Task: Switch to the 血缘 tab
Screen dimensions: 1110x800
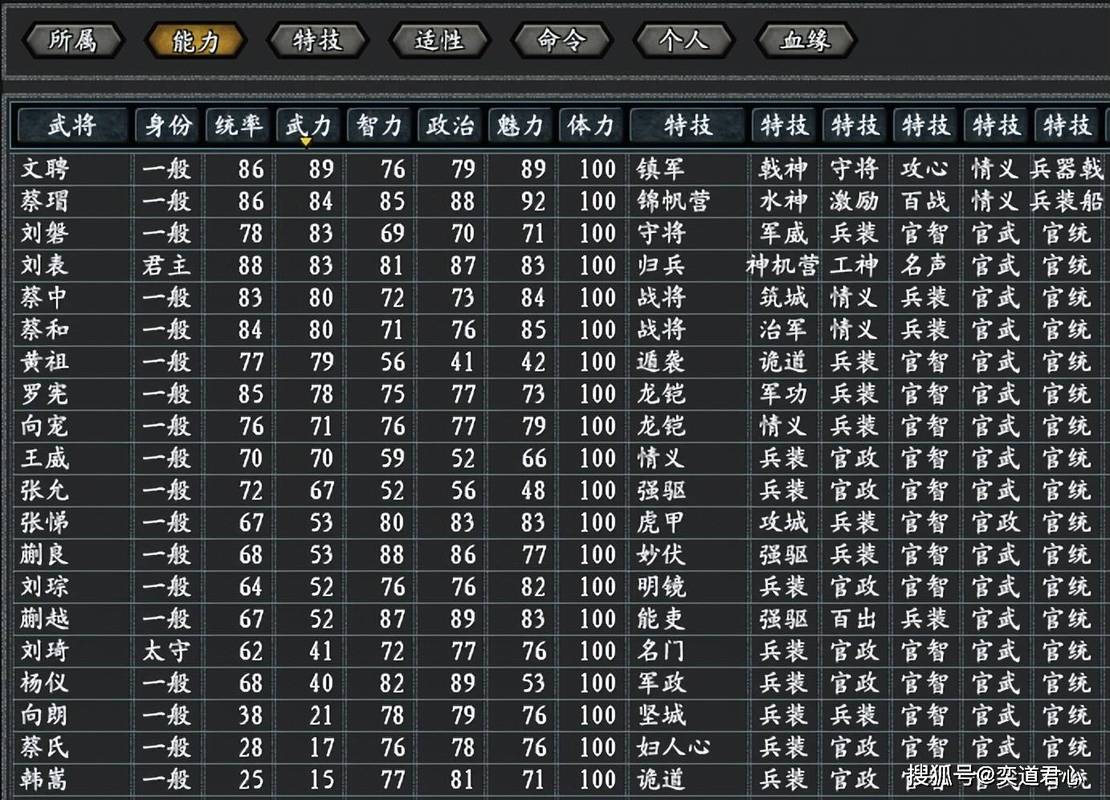Action: pyautogui.click(x=806, y=40)
